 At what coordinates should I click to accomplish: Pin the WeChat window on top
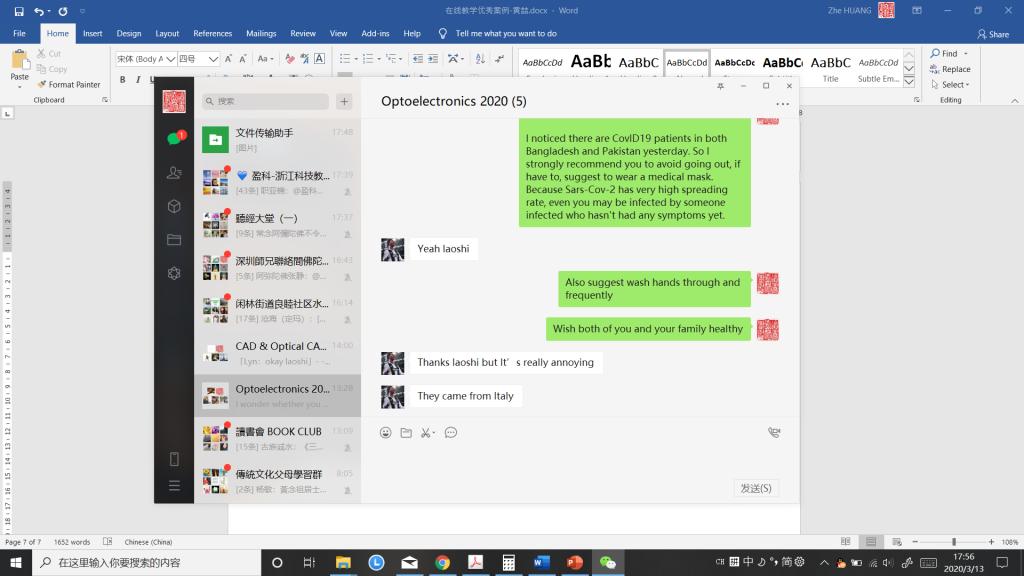point(721,86)
